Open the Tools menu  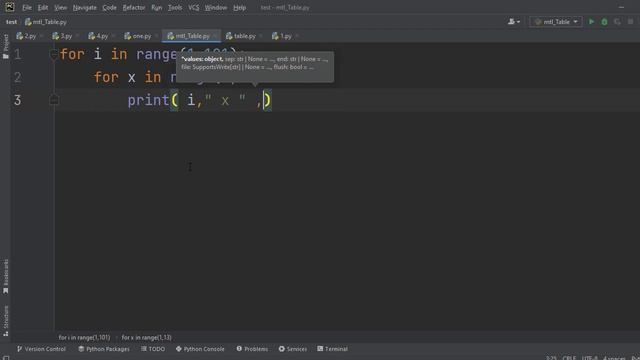[x=175, y=8]
